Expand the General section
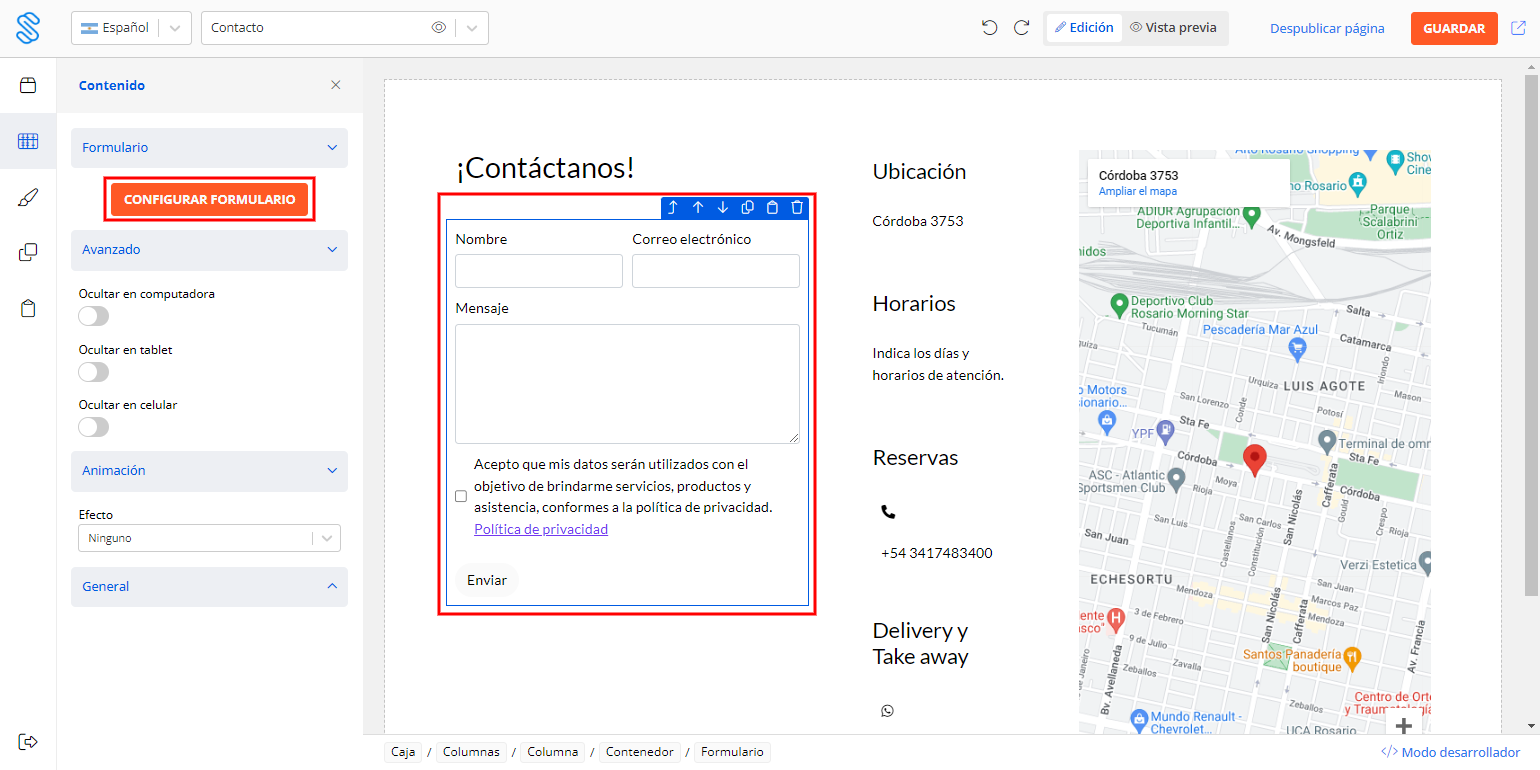The width and height of the screenshot is (1540, 770). click(209, 587)
